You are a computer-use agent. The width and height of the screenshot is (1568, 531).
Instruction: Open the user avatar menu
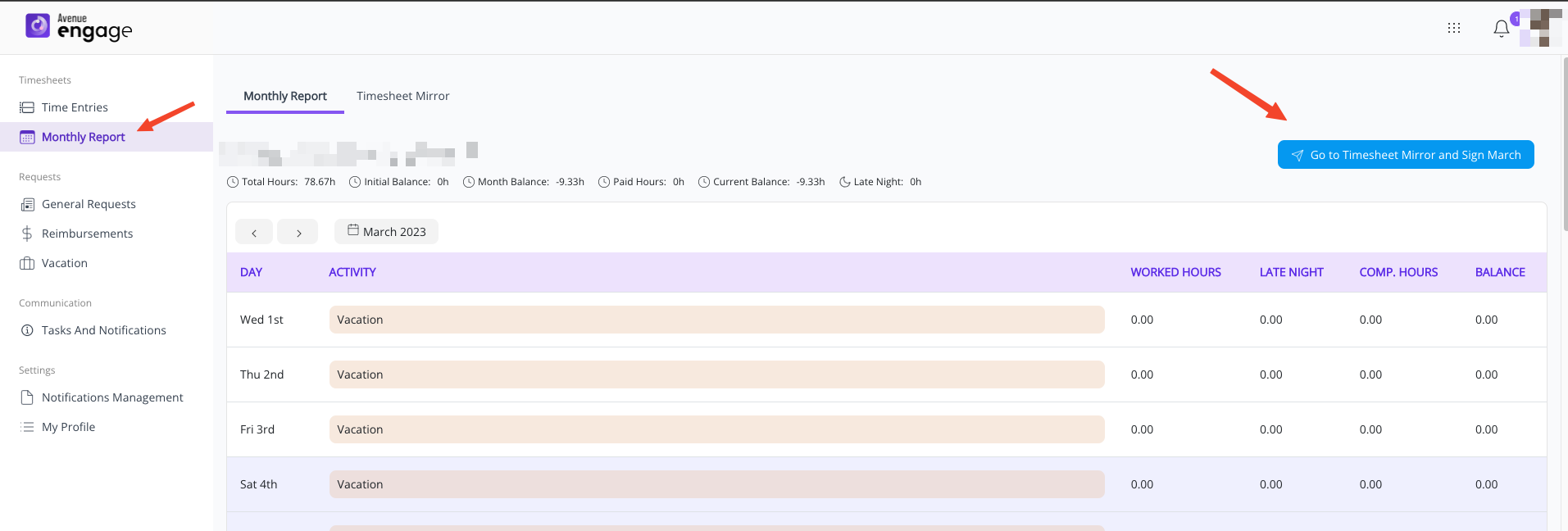pos(1540,28)
